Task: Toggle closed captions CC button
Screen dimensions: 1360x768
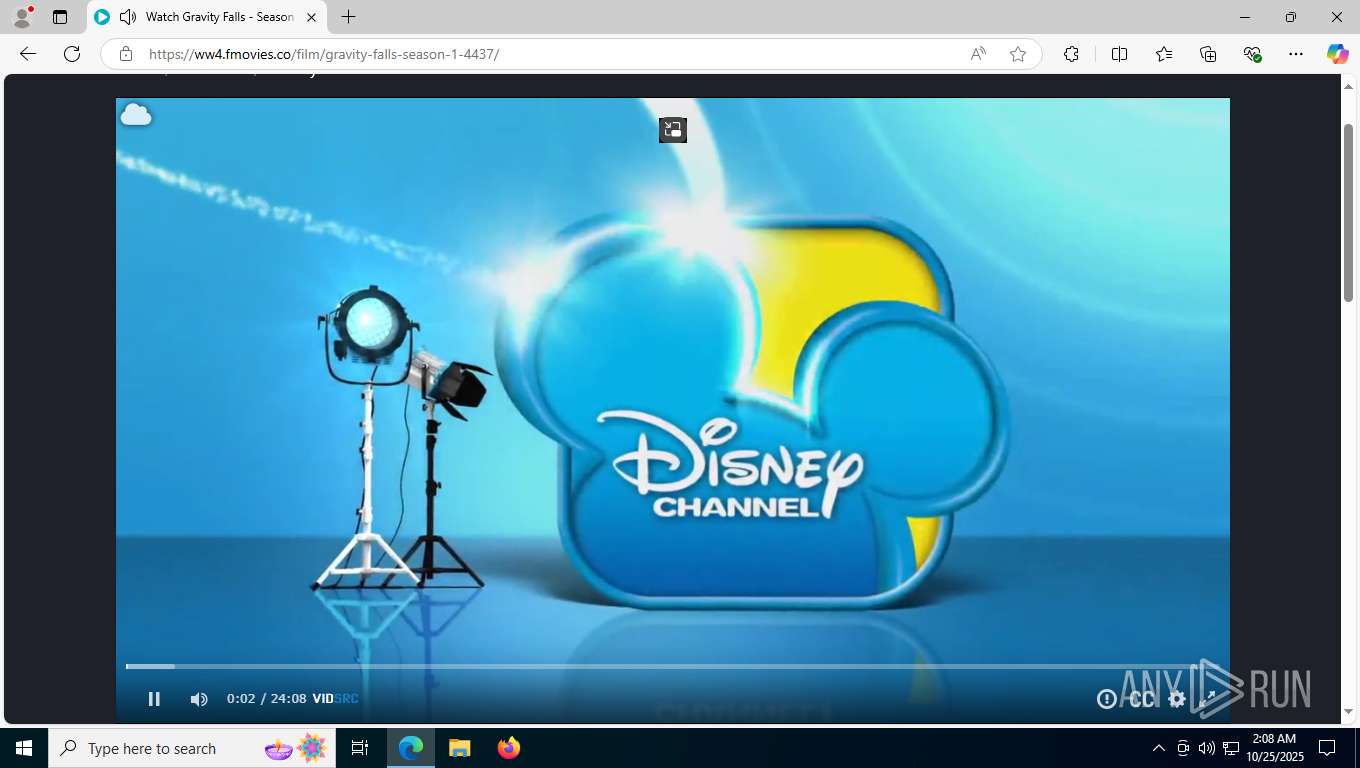Action: (x=1141, y=699)
